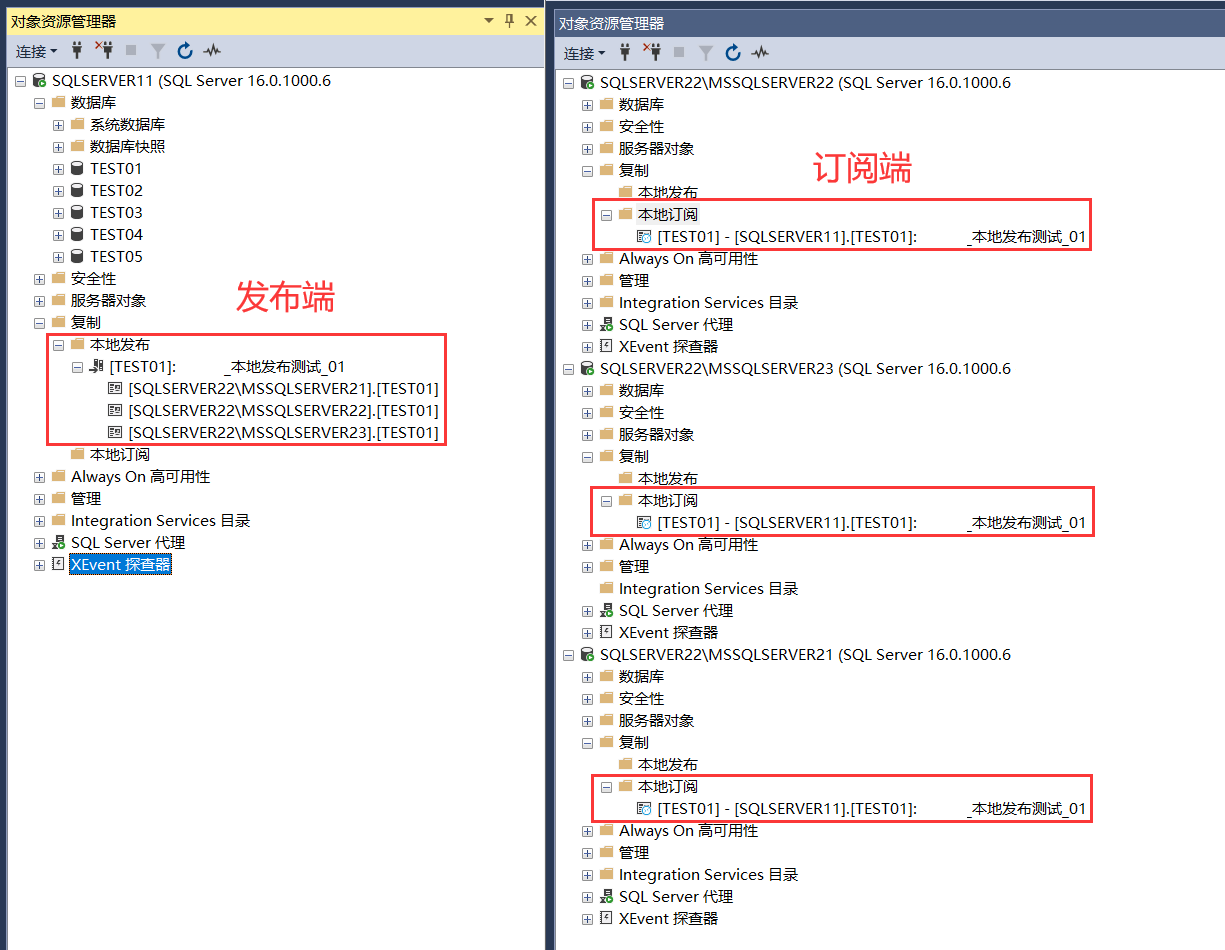The image size is (1225, 950).
Task: Click the stop square icon in SQLSERVER22 panel toolbar
Action: tap(679, 52)
